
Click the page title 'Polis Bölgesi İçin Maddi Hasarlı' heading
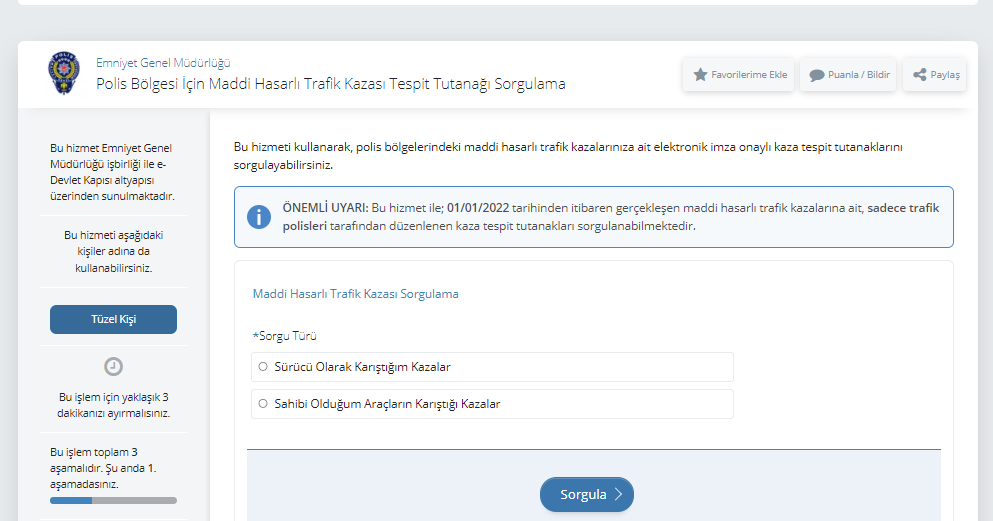(330, 84)
